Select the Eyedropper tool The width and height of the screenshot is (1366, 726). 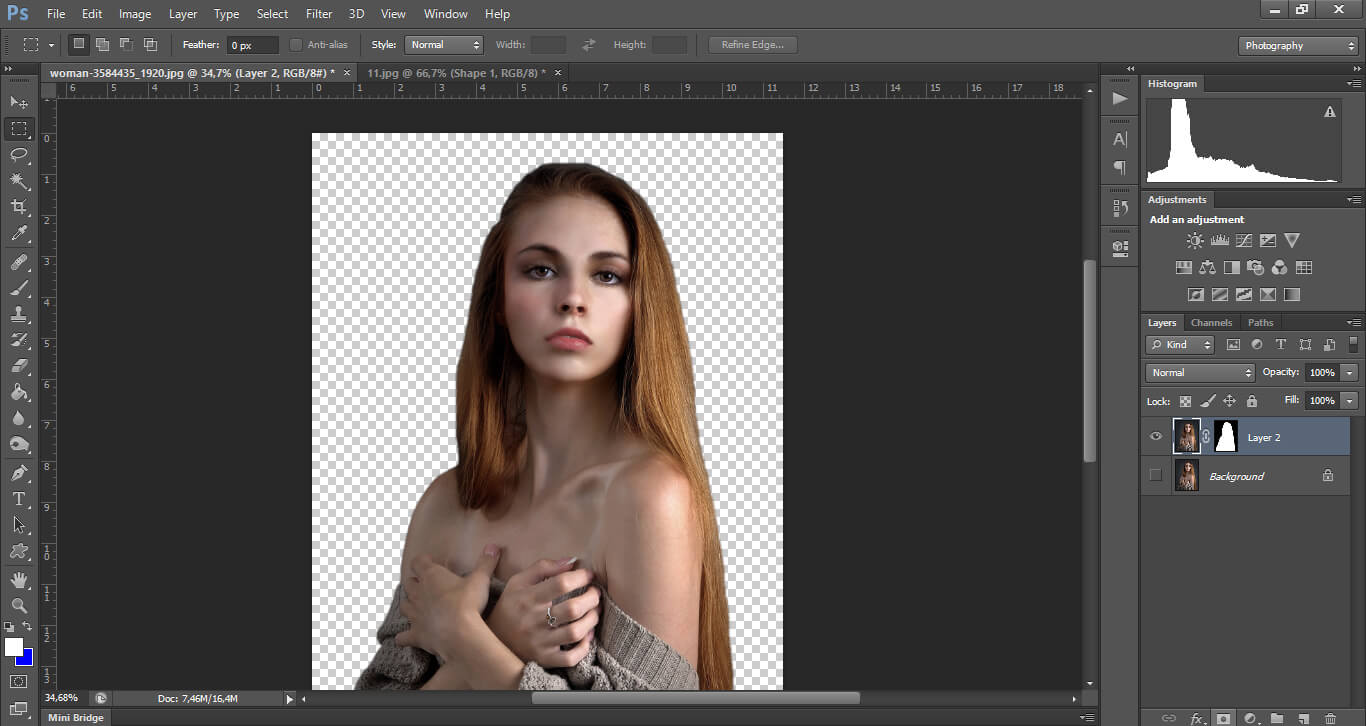click(x=19, y=233)
